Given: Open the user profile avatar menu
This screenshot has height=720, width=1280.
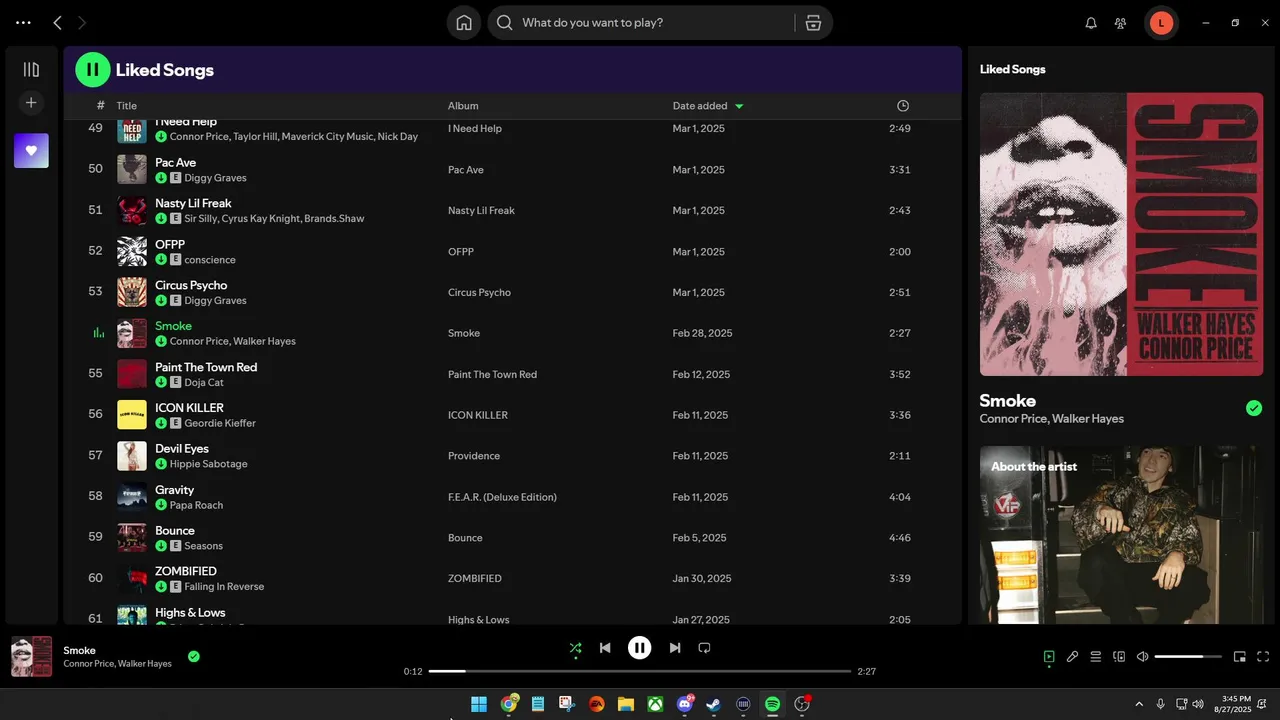Looking at the screenshot, I should (1161, 23).
